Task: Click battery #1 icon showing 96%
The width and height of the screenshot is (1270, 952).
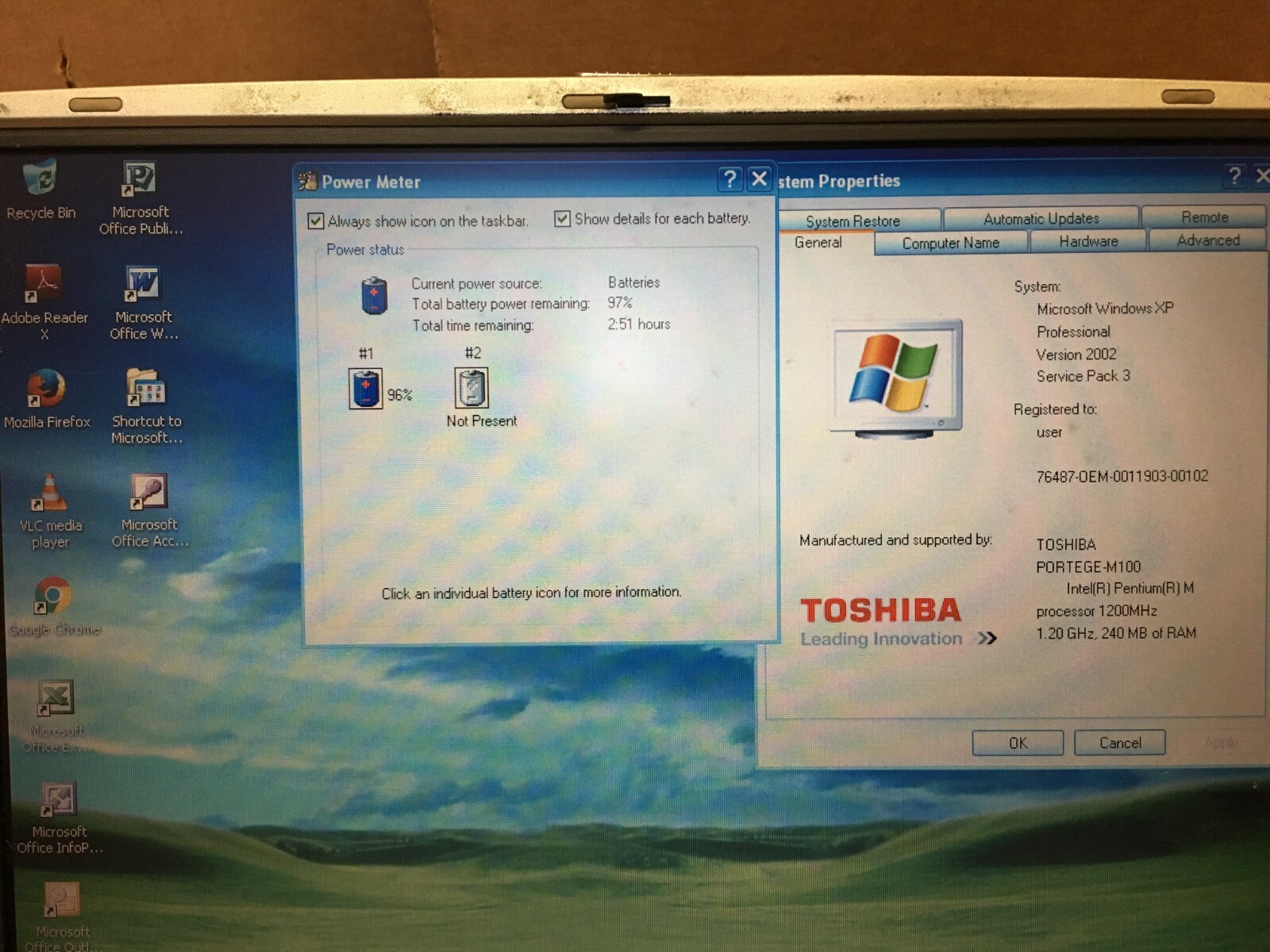Action: pyautogui.click(x=366, y=390)
